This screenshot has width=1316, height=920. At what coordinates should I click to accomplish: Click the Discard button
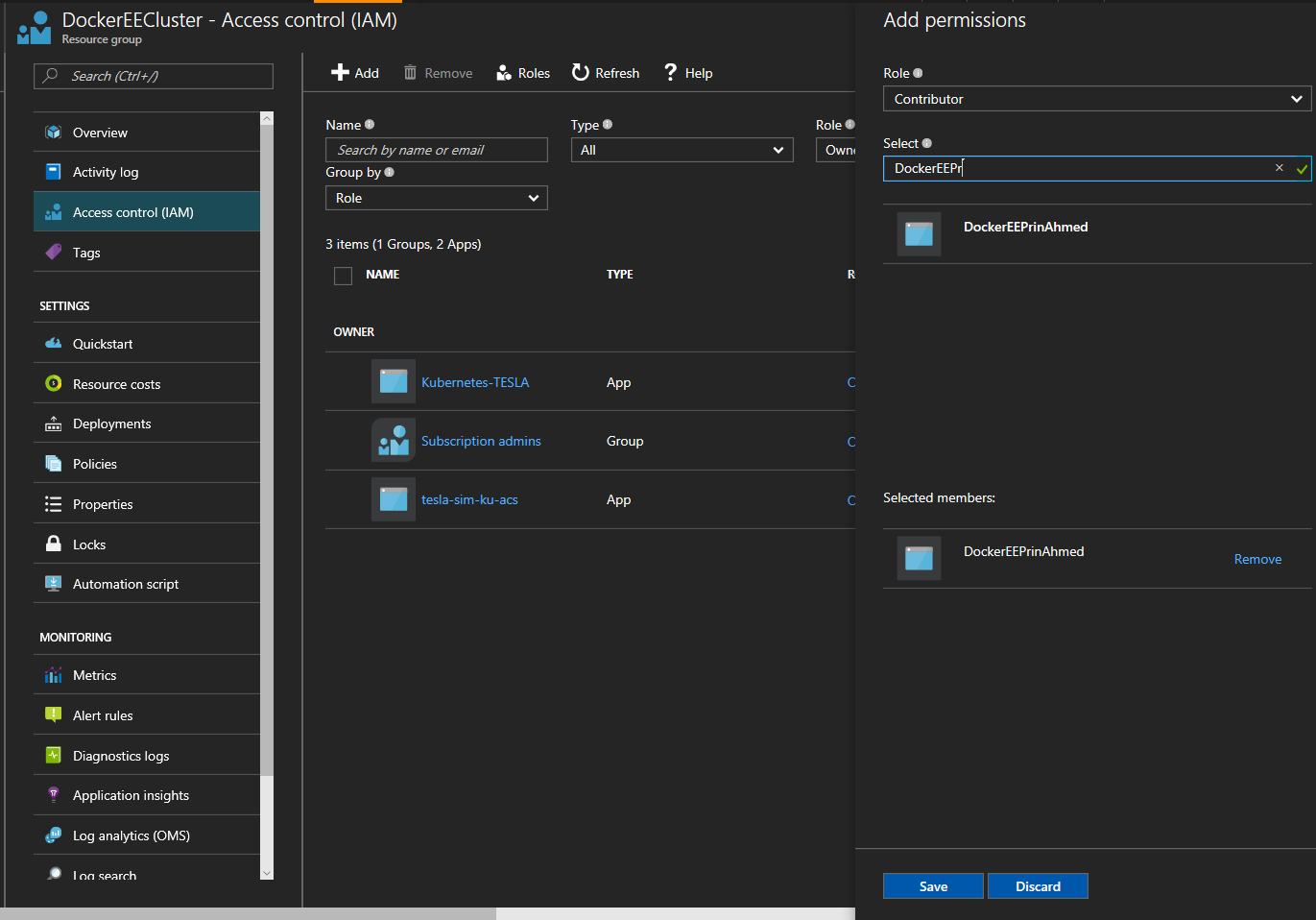pos(1038,886)
